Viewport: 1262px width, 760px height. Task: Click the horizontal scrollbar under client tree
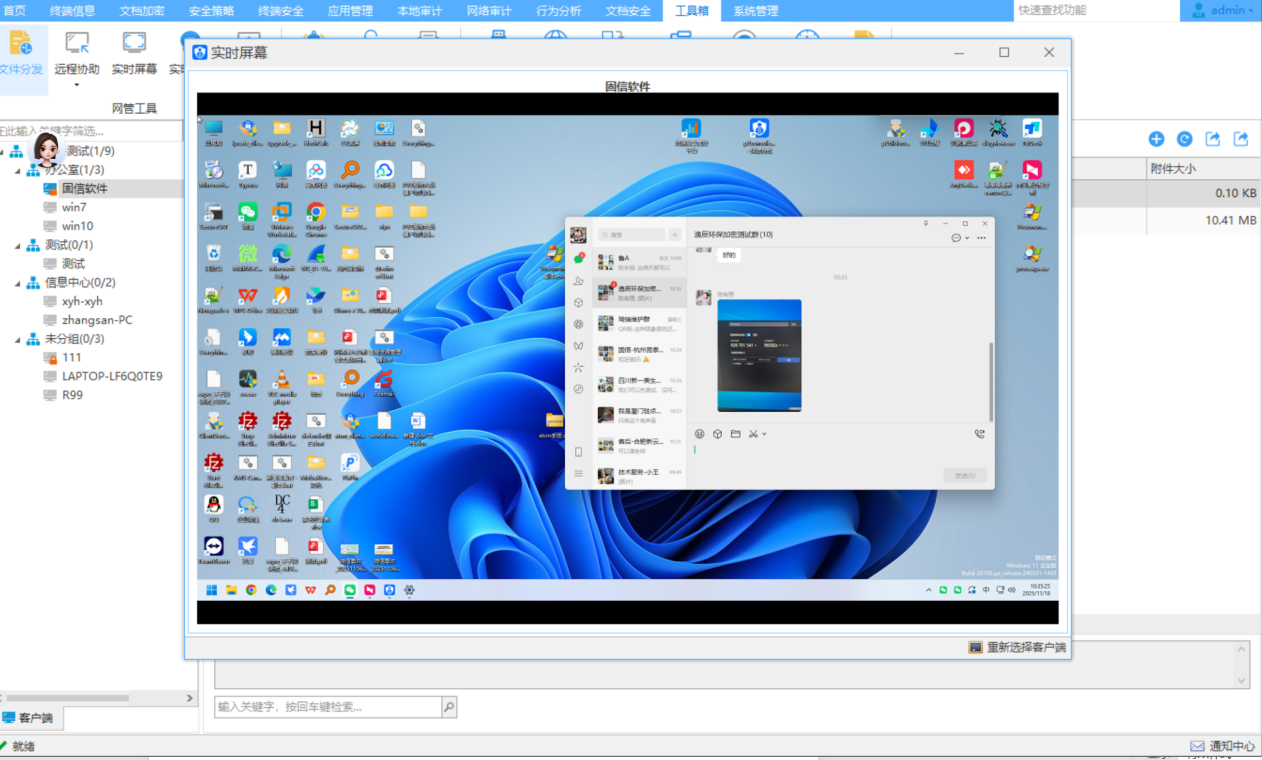click(x=80, y=698)
